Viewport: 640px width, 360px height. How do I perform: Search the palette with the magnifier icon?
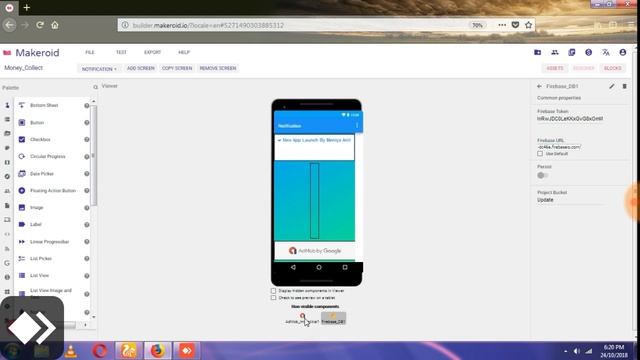(x=96, y=87)
